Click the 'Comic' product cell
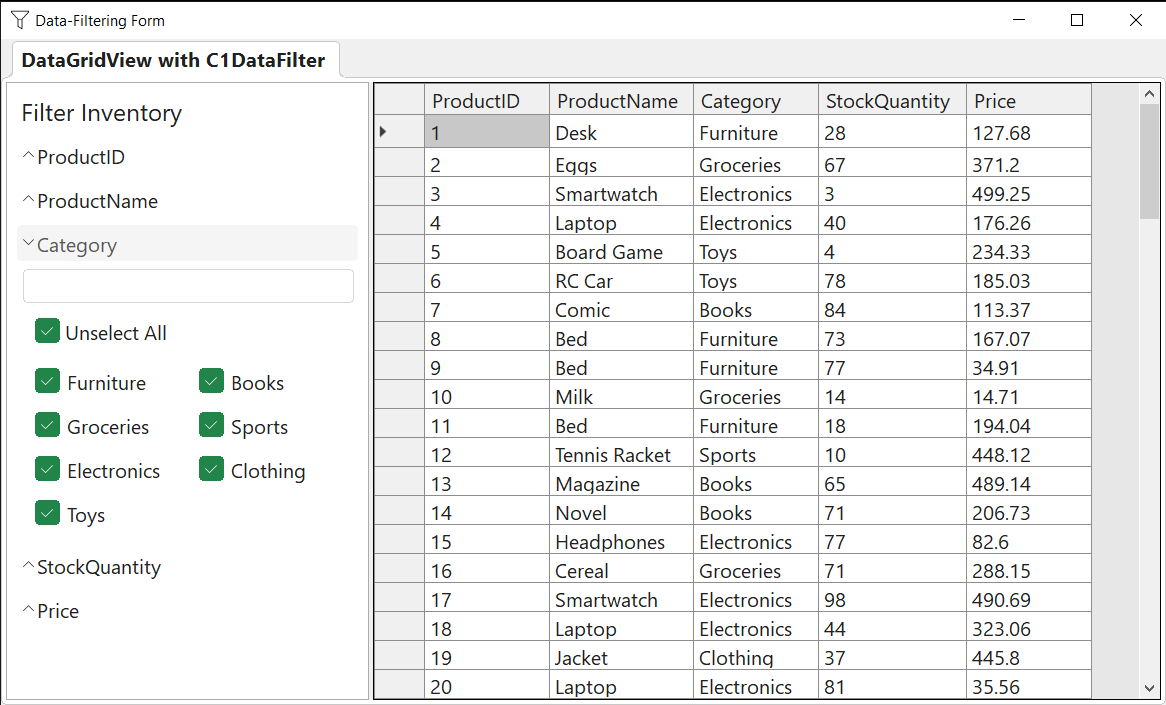Viewport: 1166px width, 705px height. coord(622,307)
